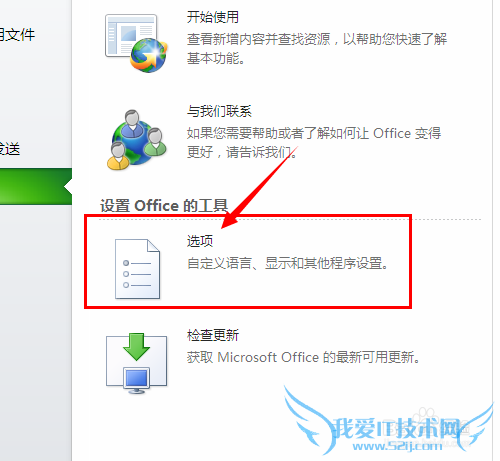Launch the 检查更新 green download arrow icon
Screen dimensions: 500x461
click(136, 363)
